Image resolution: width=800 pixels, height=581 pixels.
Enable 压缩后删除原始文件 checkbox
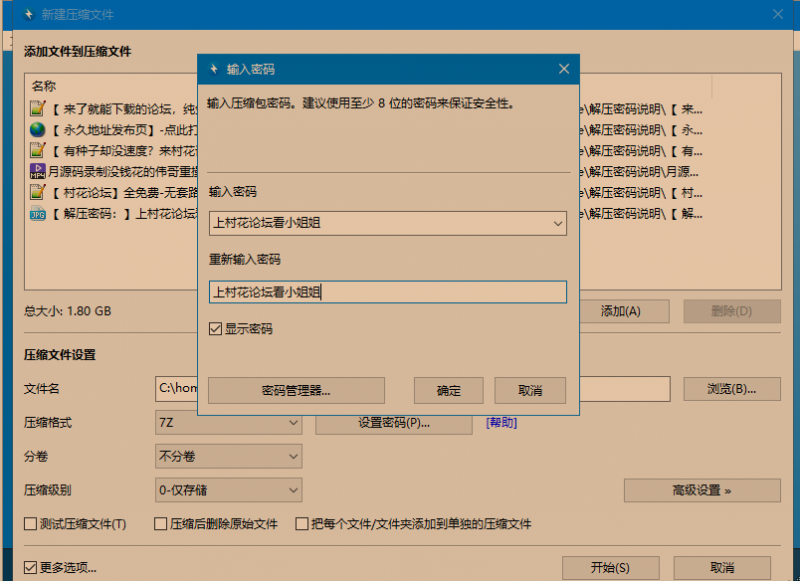[160, 524]
